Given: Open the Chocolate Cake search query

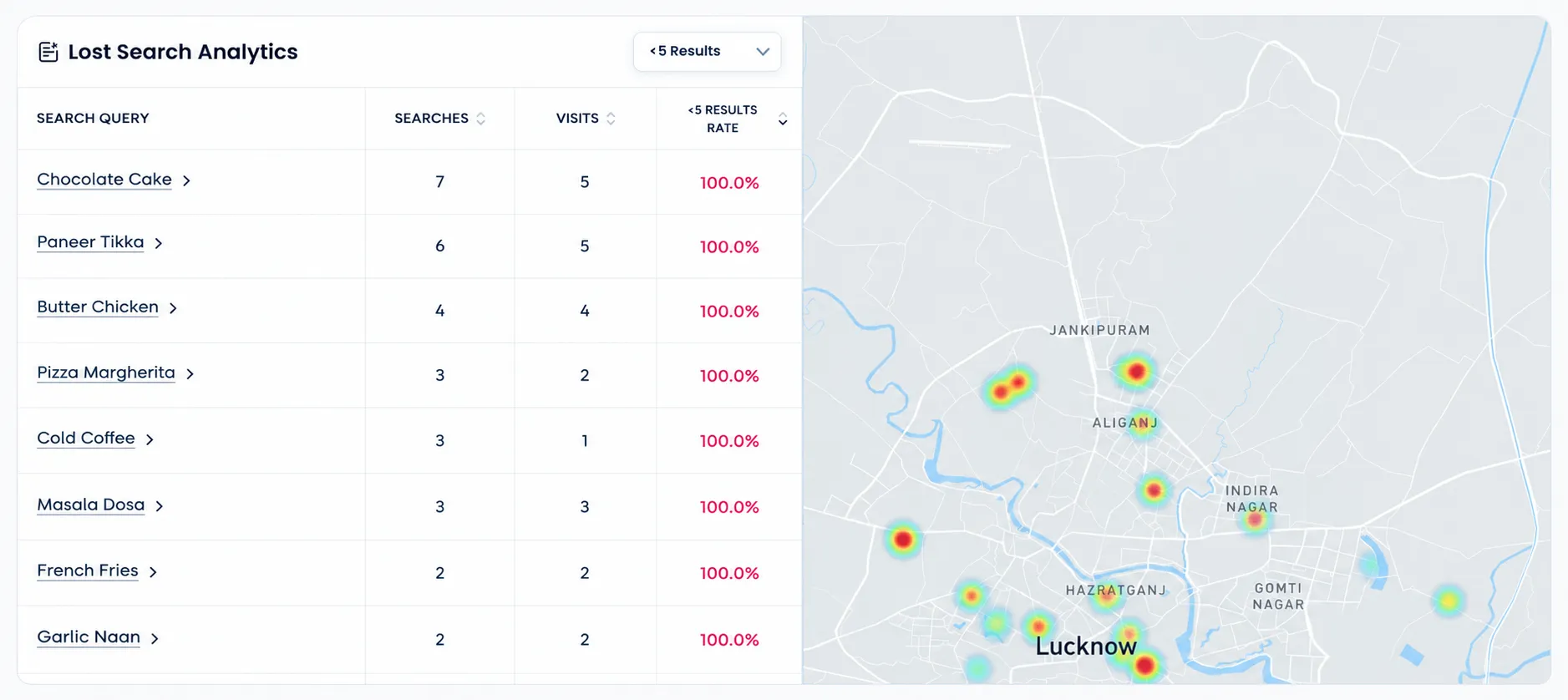Looking at the screenshot, I should coord(104,180).
